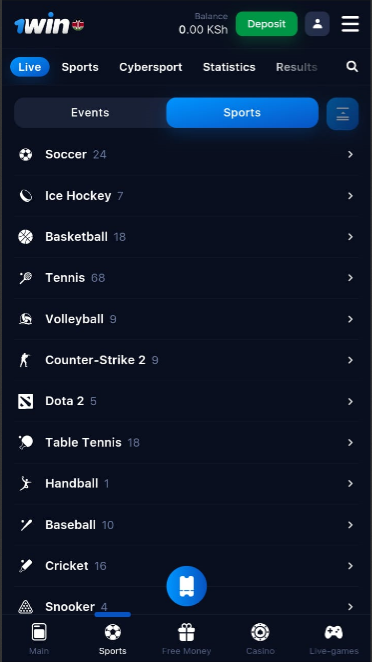Tap the Free Money gift icon
The width and height of the screenshot is (372, 662).
tap(186, 632)
